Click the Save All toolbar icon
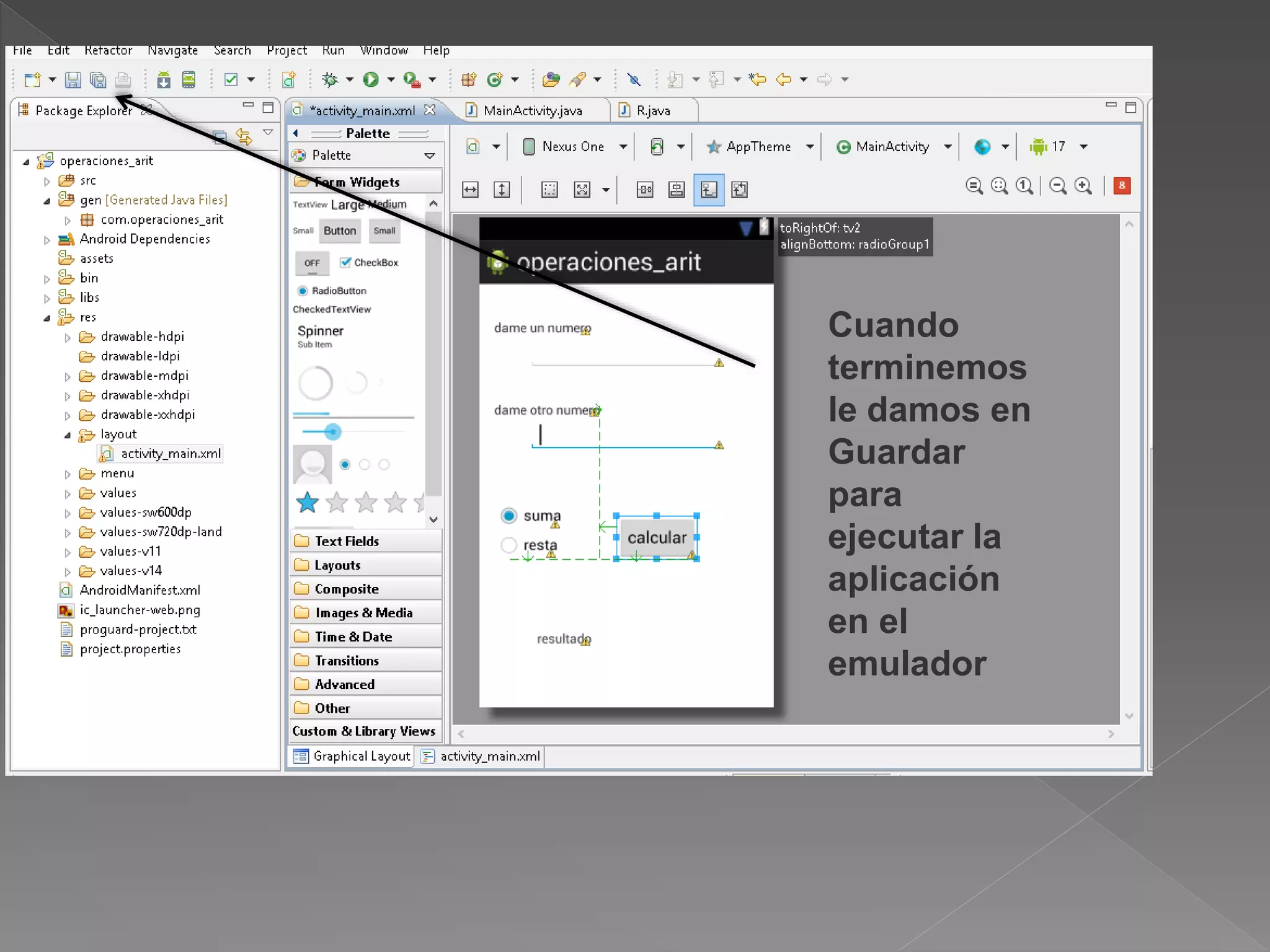Viewport: 1270px width, 952px height. pos(98,79)
